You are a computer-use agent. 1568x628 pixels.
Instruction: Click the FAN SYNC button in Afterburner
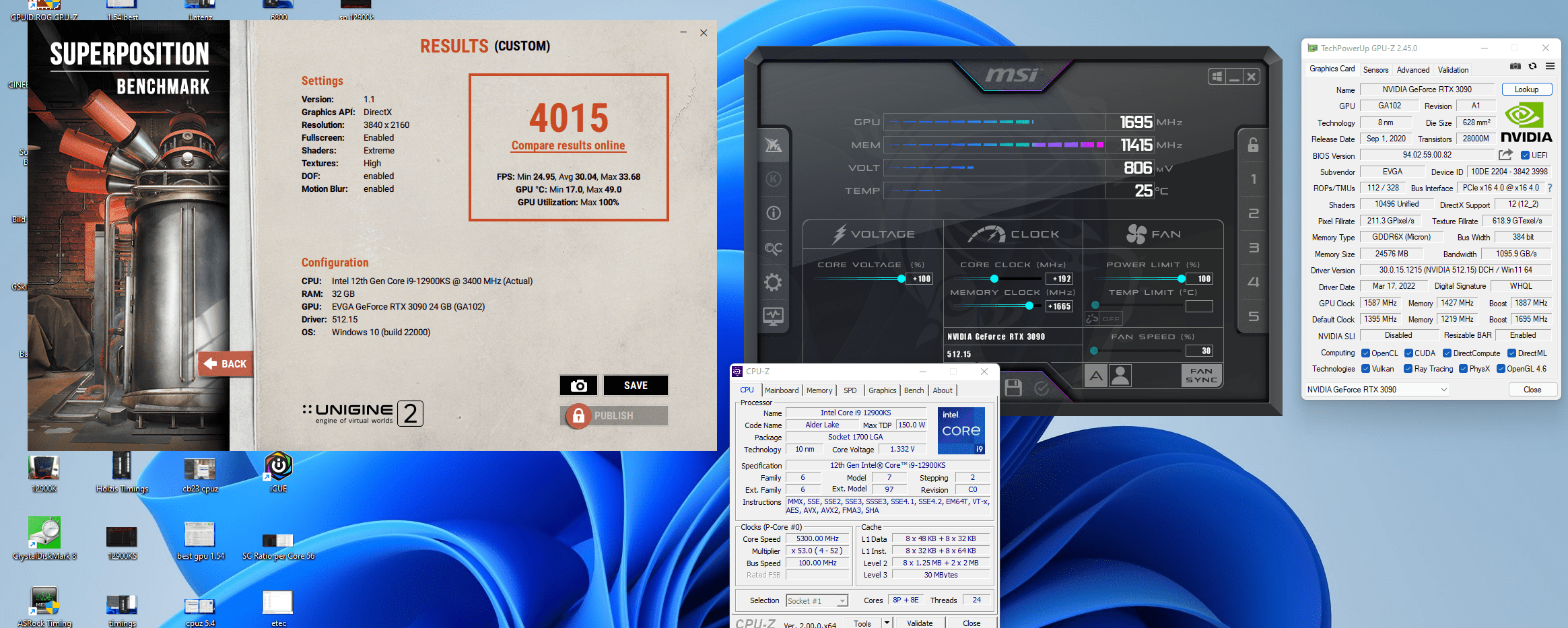(1201, 376)
